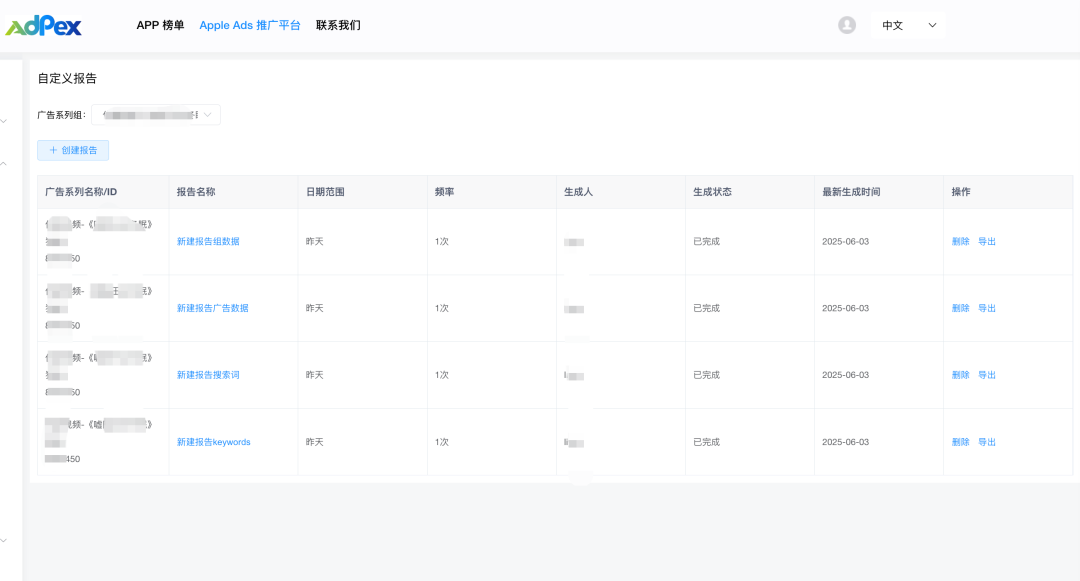Export the 新建报告组数据 report
Viewport: 1080px width, 581px height.
pos(987,241)
